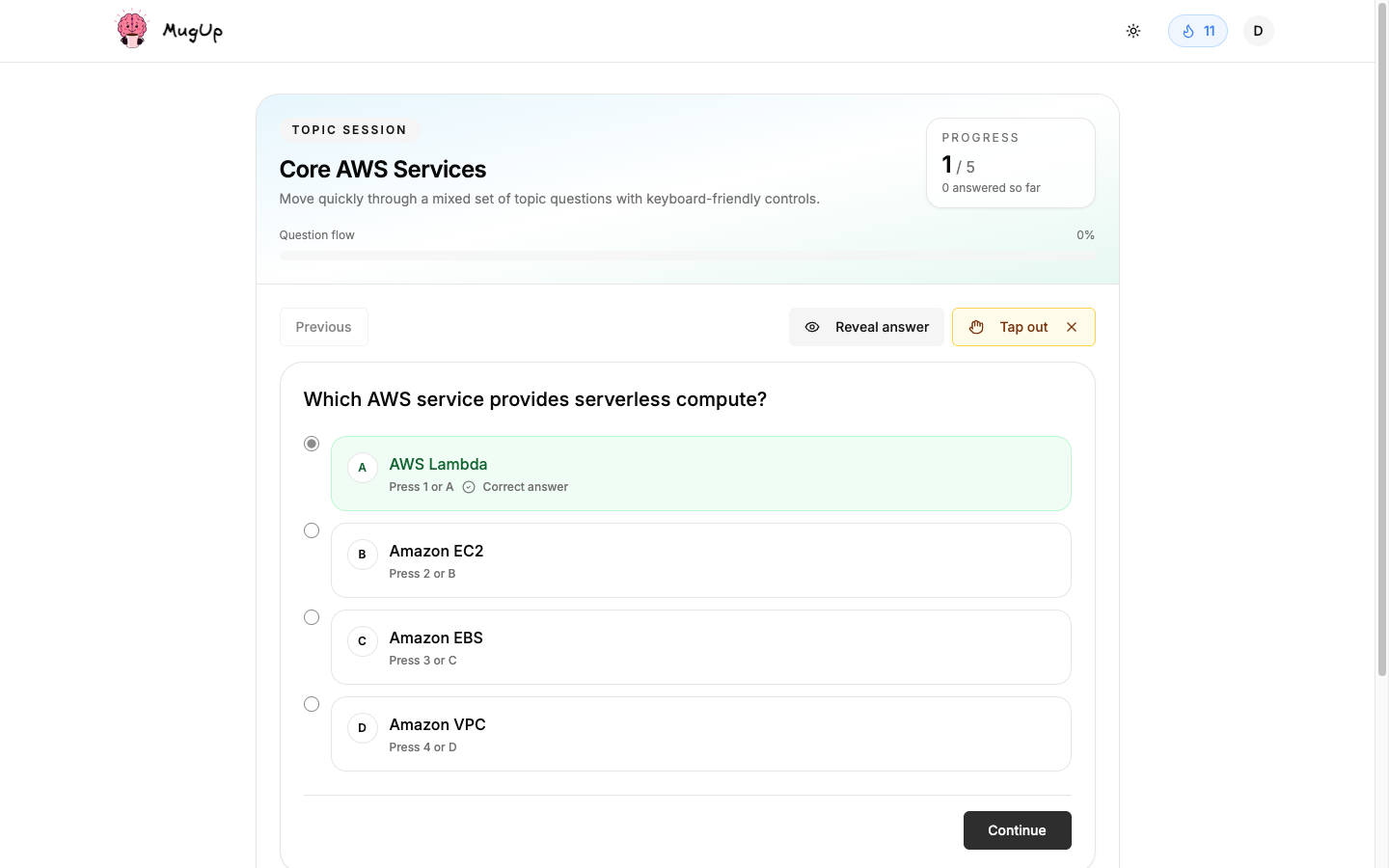Continue to the next question
The image size is (1389, 868).
[1018, 830]
